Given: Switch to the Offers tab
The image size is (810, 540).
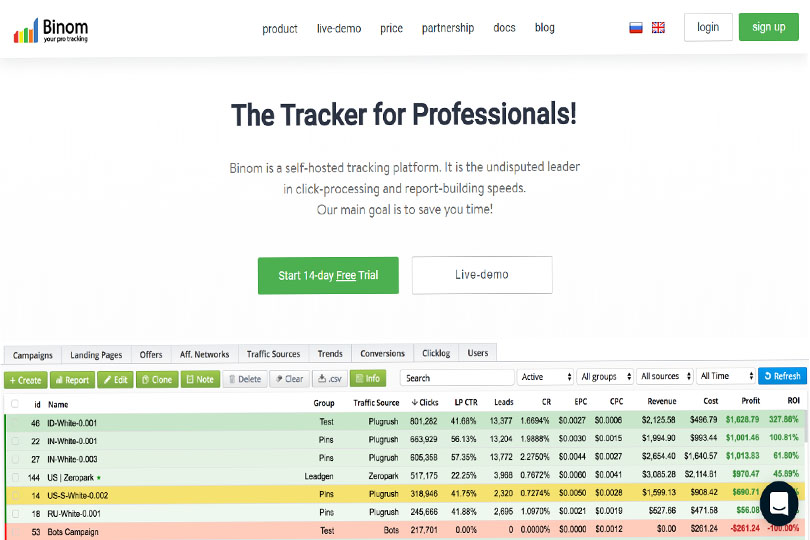Looking at the screenshot, I should coord(151,354).
